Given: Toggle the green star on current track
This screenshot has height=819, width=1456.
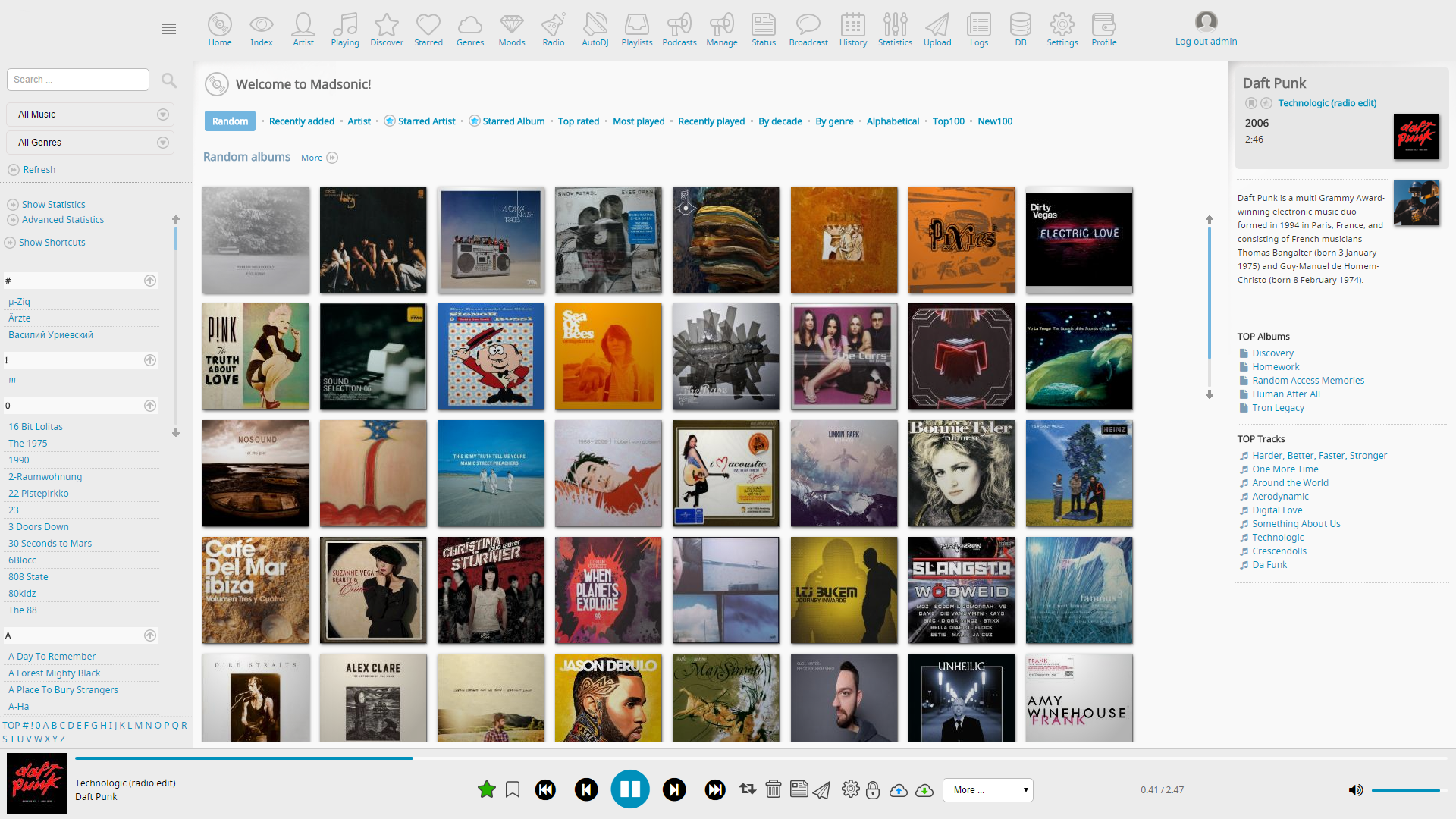Looking at the screenshot, I should click(487, 789).
